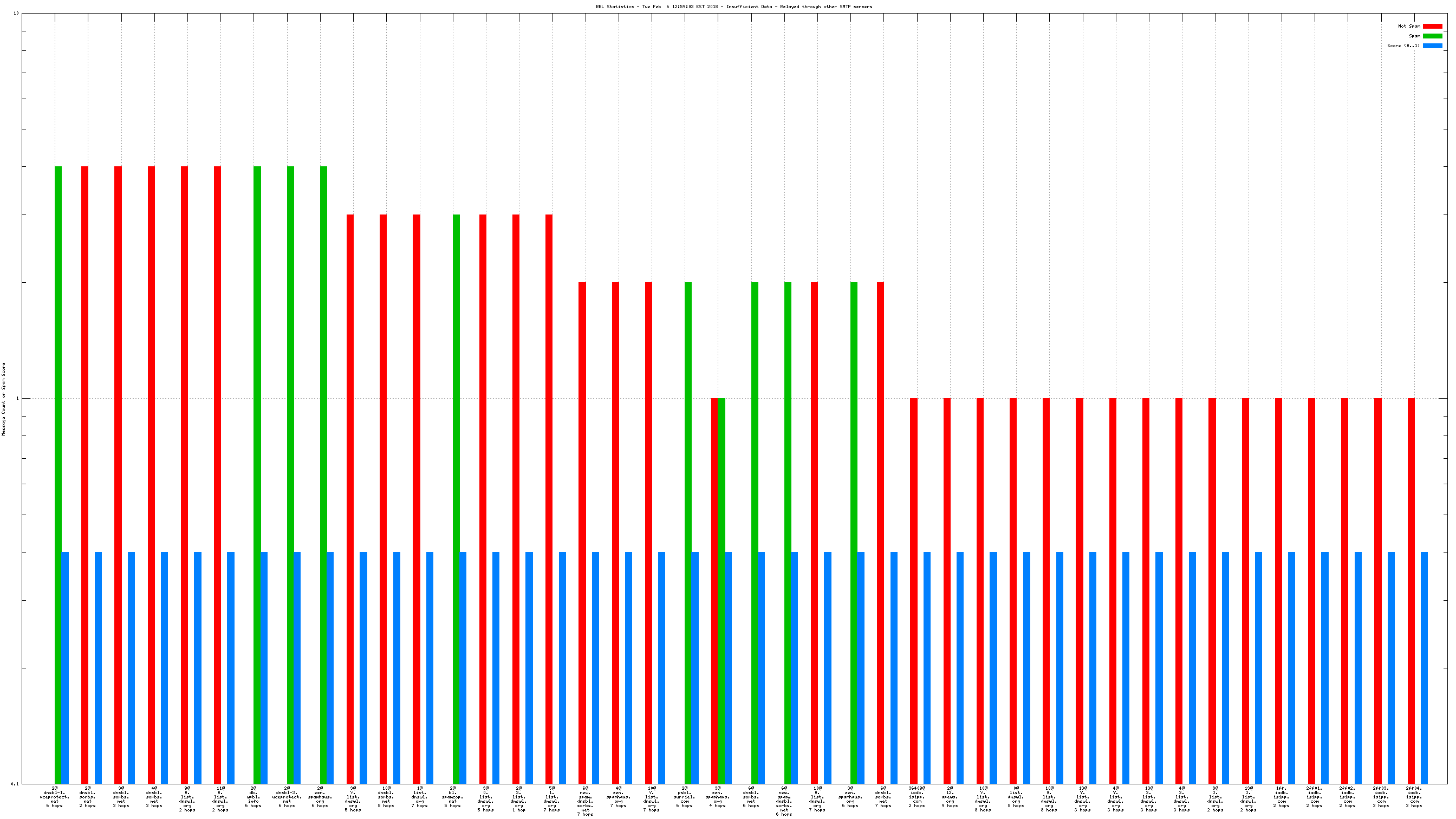The height and width of the screenshot is (819, 1456).
Task: Click the psbl.surriel.com x-axis label
Action: 685,796
